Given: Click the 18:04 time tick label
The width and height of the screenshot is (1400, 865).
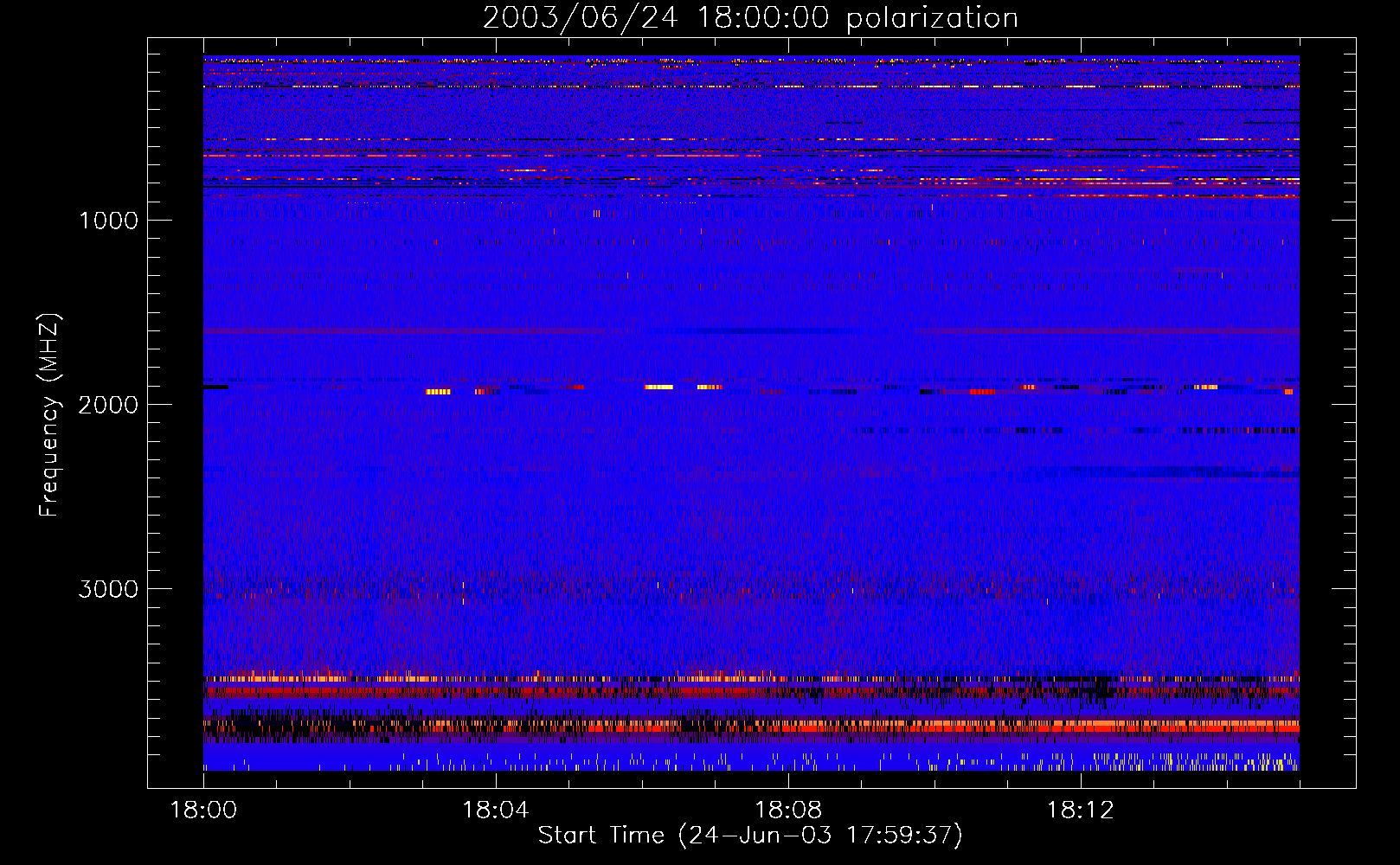Looking at the screenshot, I should point(496,811).
